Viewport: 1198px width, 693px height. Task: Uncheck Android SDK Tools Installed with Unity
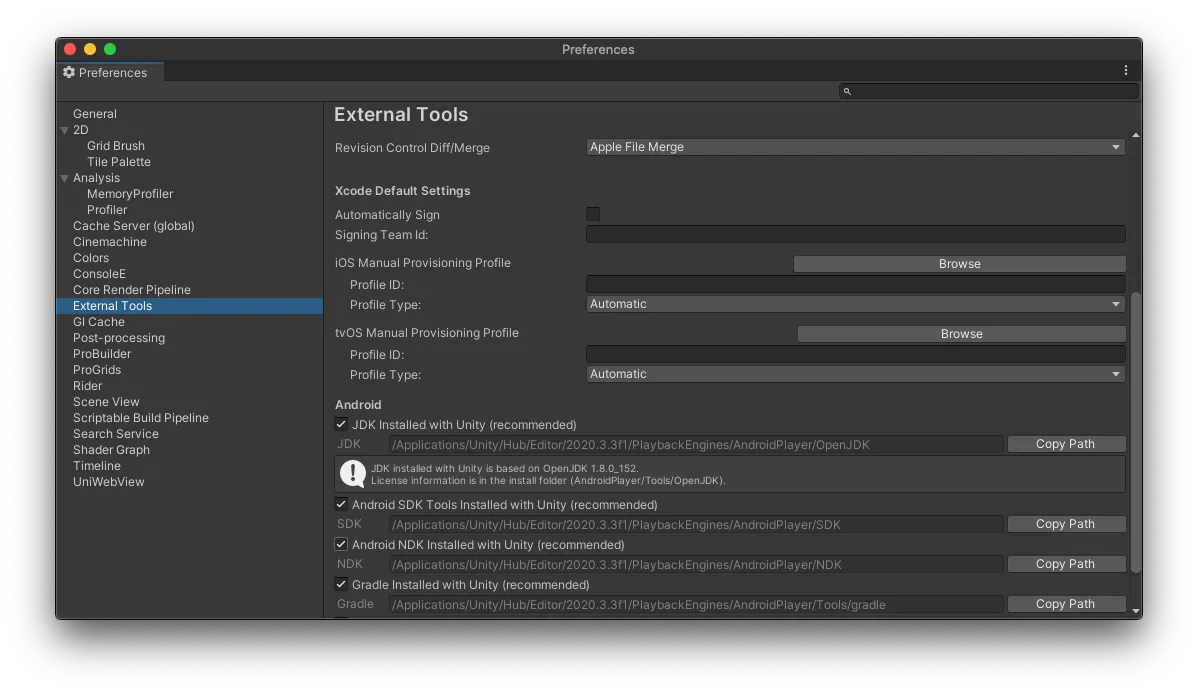(x=341, y=504)
